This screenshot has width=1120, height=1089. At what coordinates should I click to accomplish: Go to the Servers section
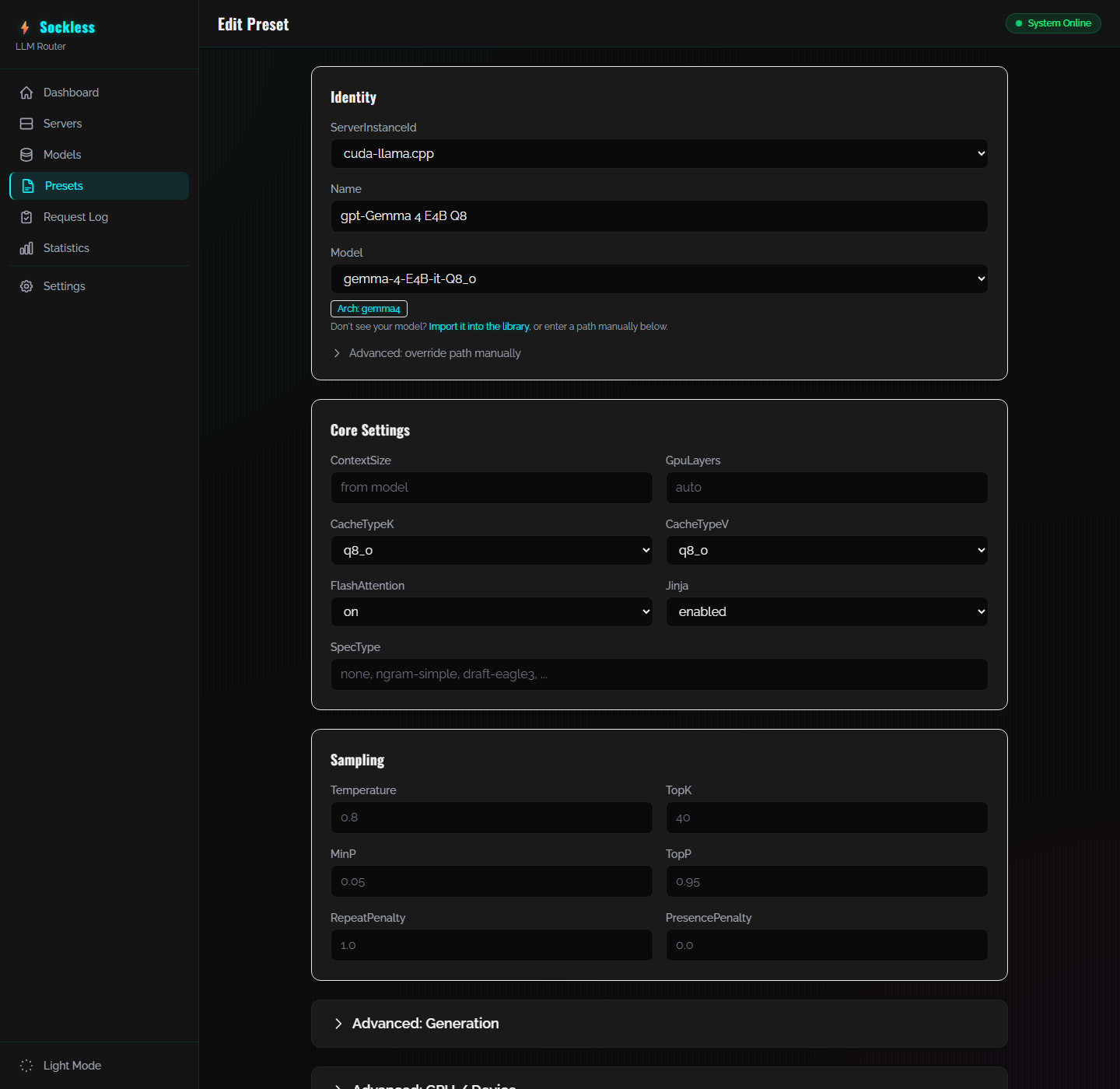click(99, 124)
